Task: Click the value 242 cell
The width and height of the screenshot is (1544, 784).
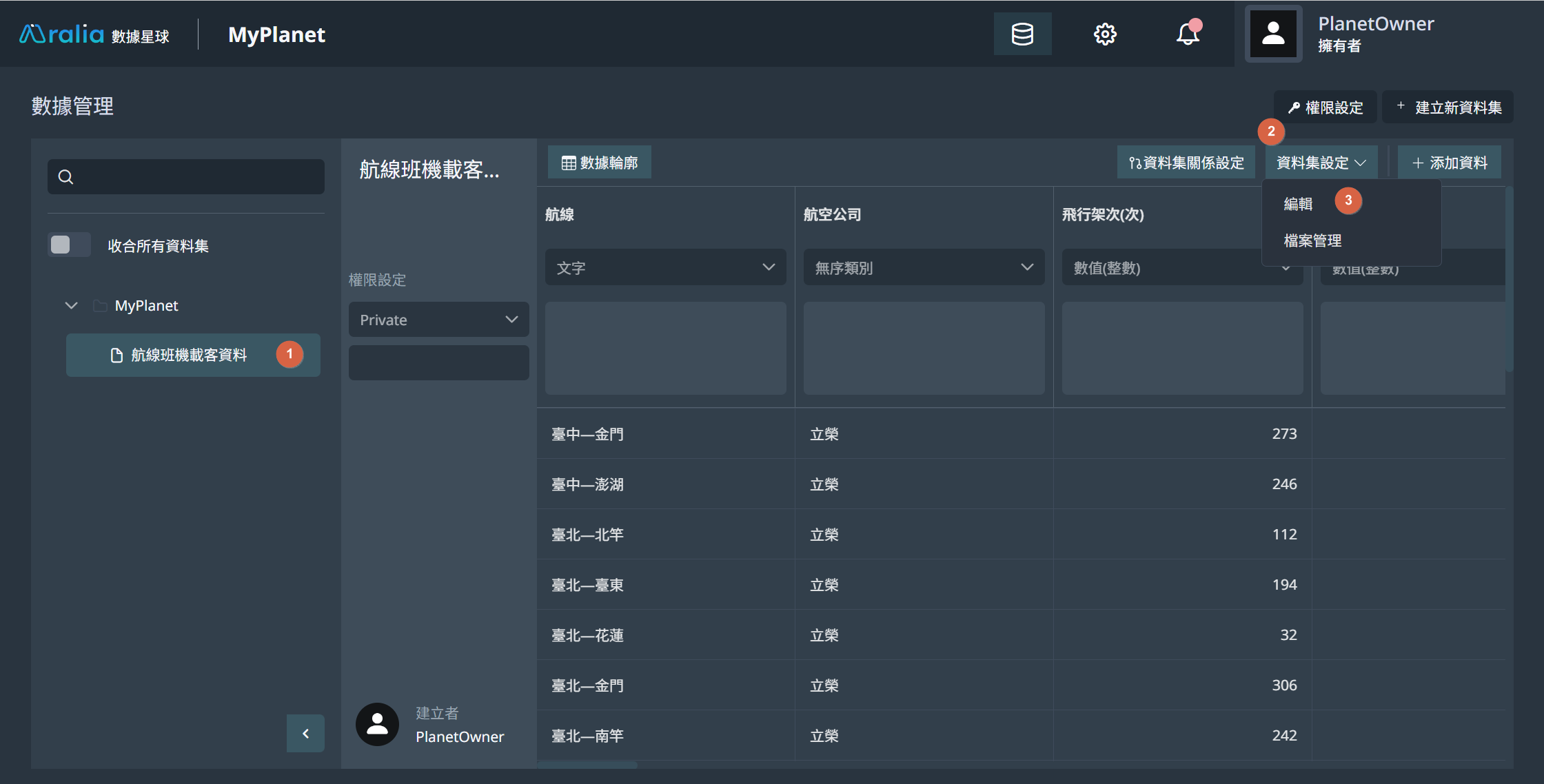Action: click(1182, 736)
